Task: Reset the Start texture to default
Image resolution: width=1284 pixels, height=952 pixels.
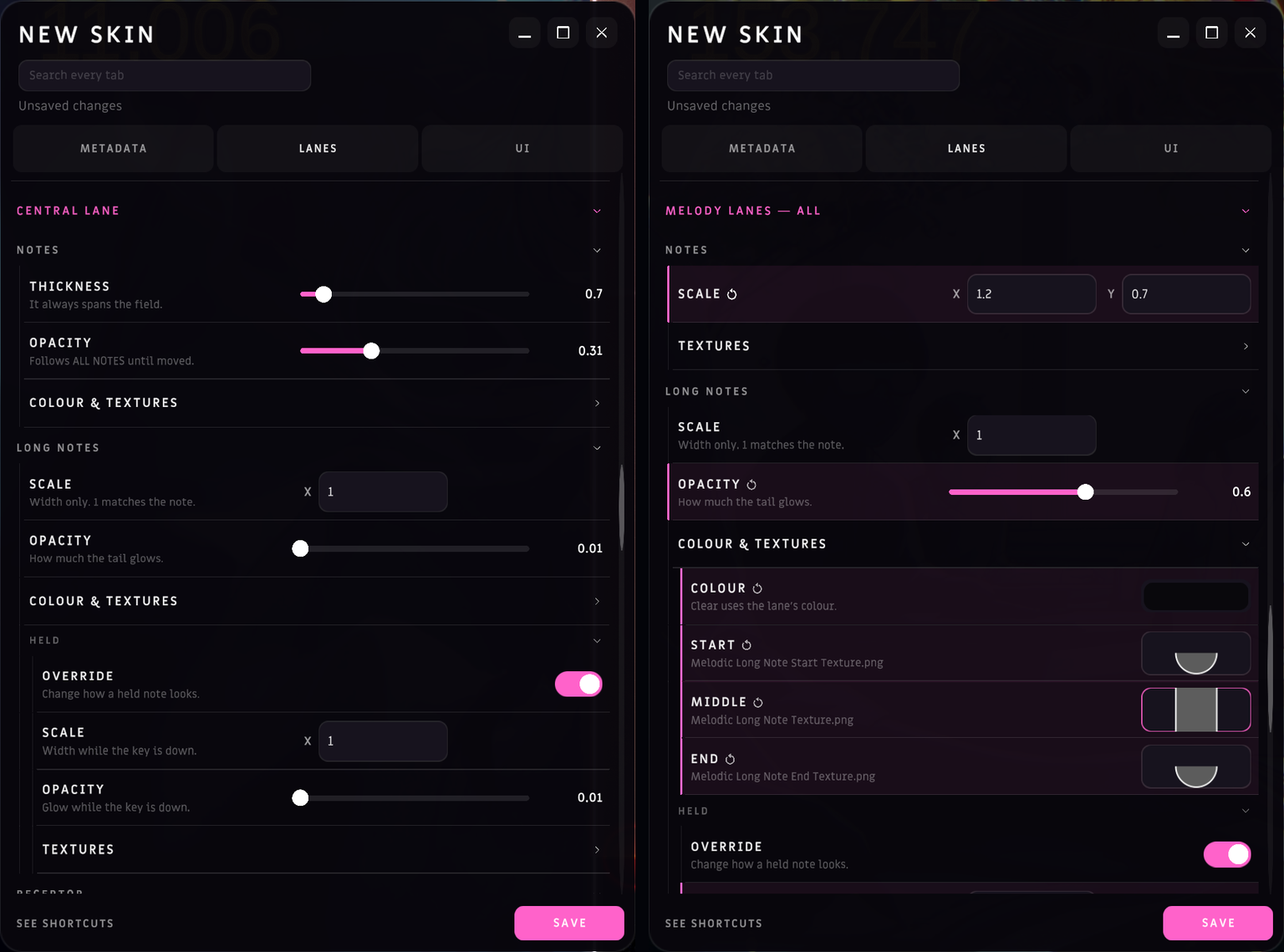Action: pos(746,645)
